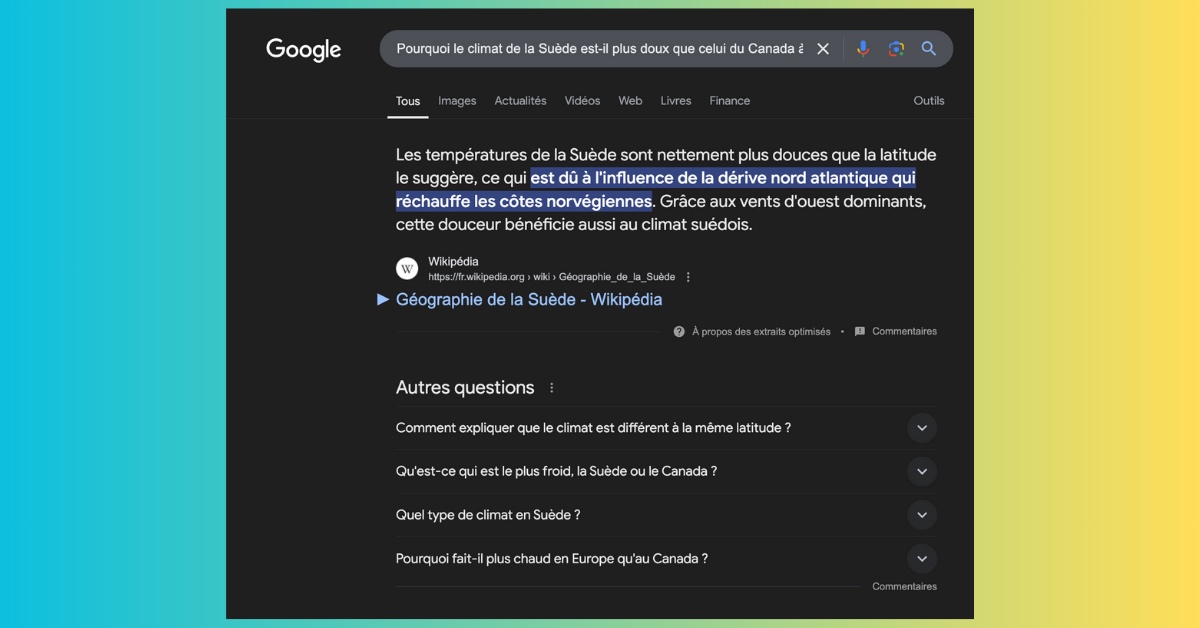1200x628 pixels.
Task: Click the Wikipédia source name
Action: click(x=453, y=262)
